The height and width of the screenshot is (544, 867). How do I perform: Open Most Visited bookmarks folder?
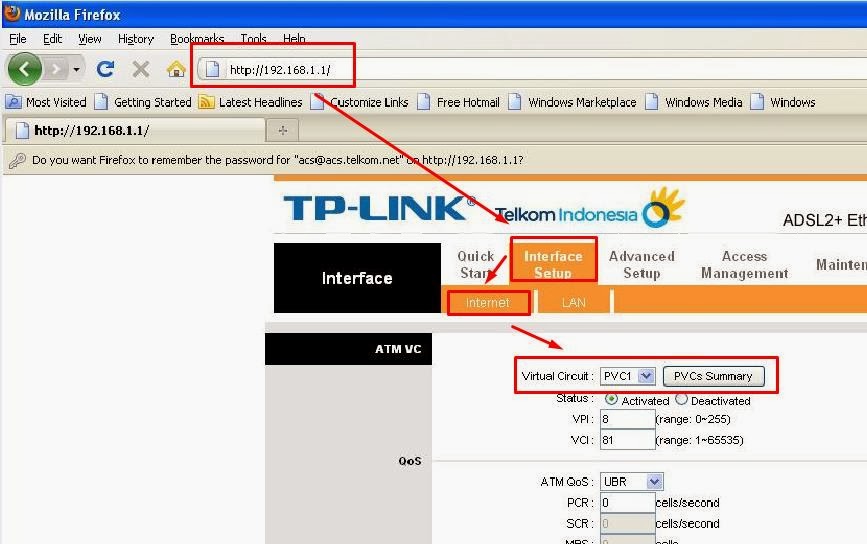point(46,102)
